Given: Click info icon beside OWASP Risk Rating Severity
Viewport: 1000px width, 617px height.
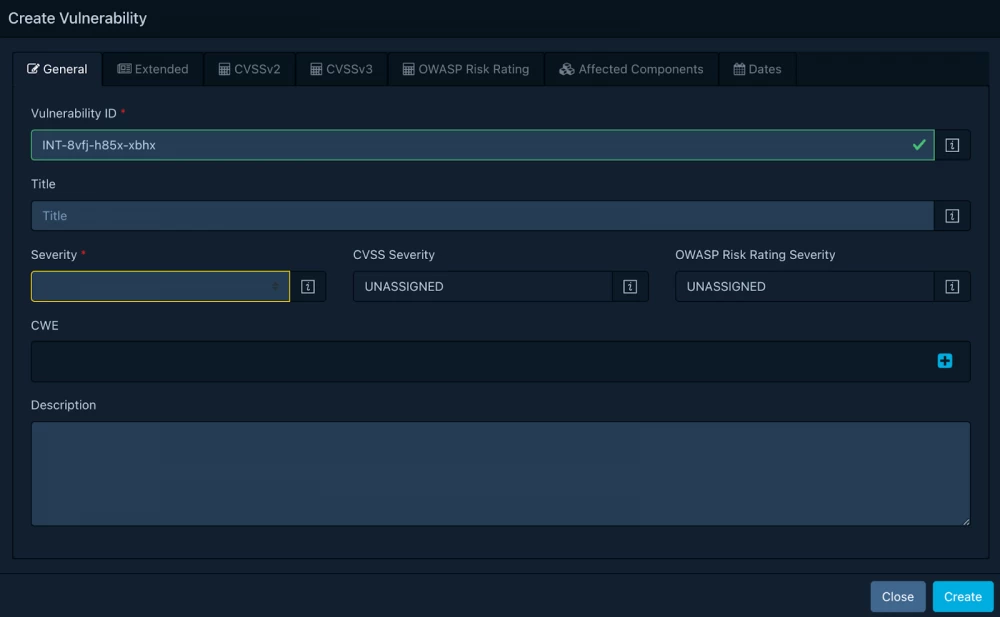Looking at the screenshot, I should click(952, 287).
